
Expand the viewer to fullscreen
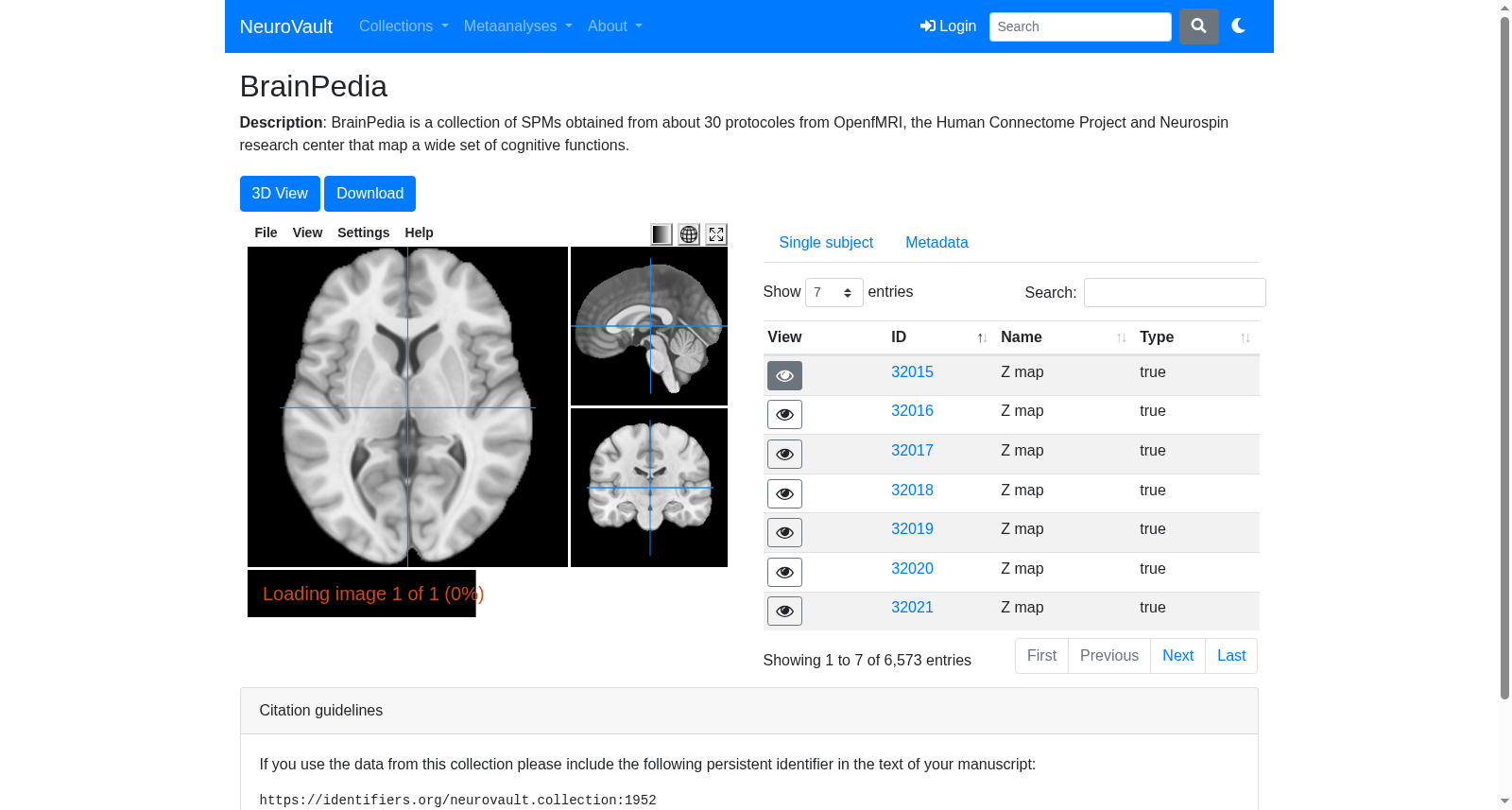(716, 234)
